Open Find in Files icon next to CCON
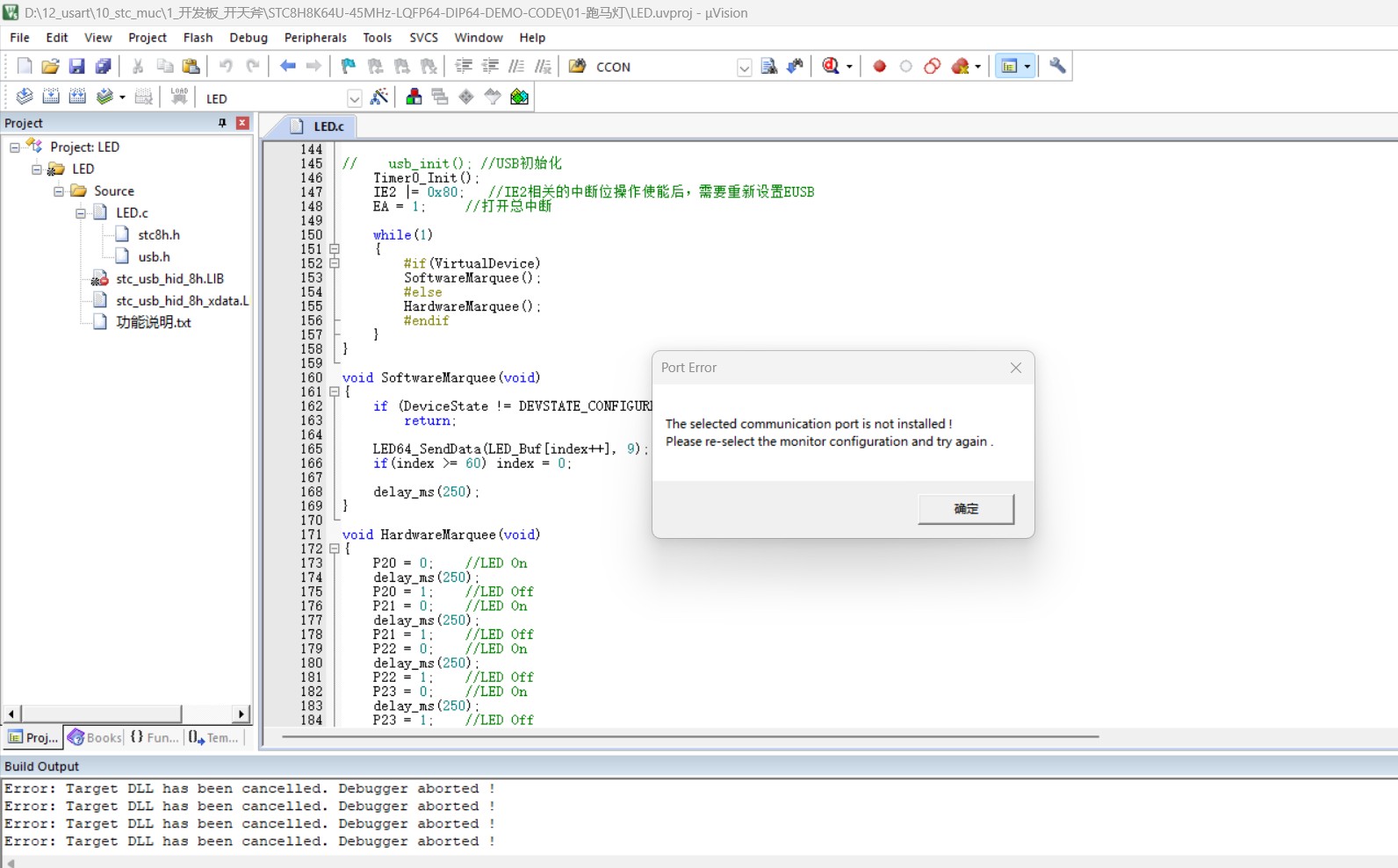Screen dimensions: 1398x868 tap(578, 67)
